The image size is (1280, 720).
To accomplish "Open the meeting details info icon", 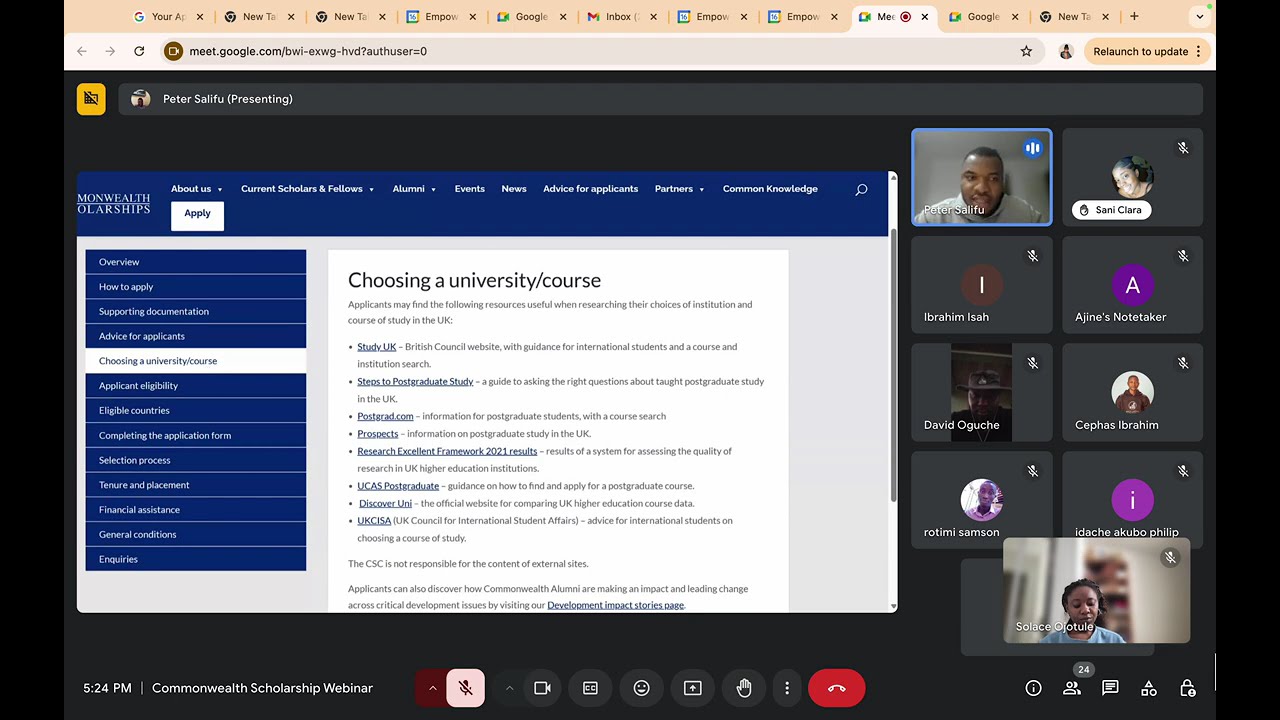I will 1033,688.
